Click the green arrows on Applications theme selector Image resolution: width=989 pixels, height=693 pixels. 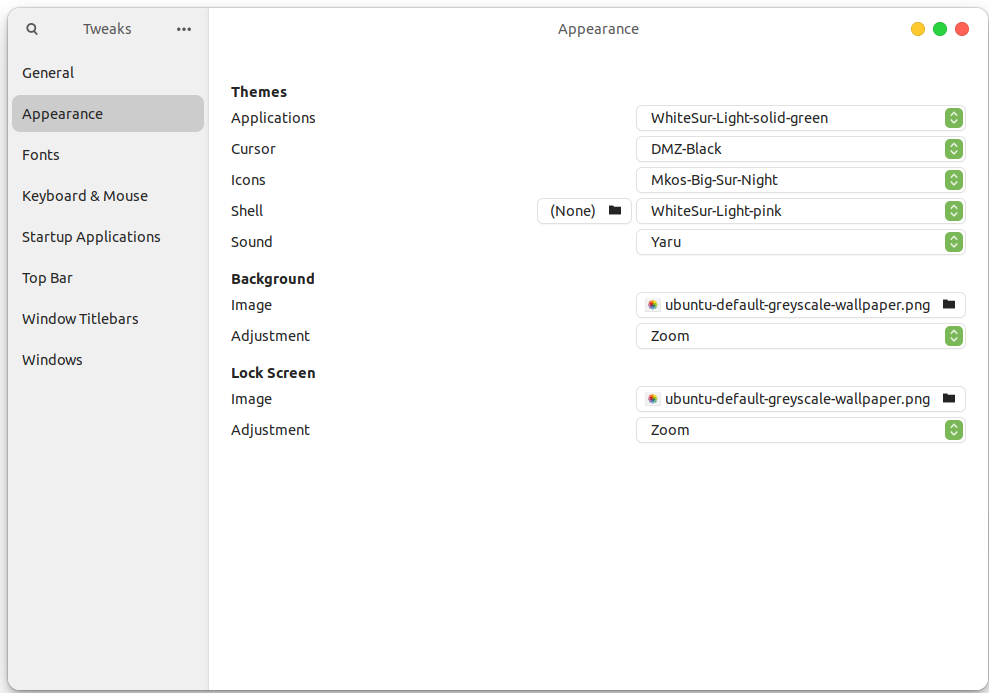tap(954, 118)
